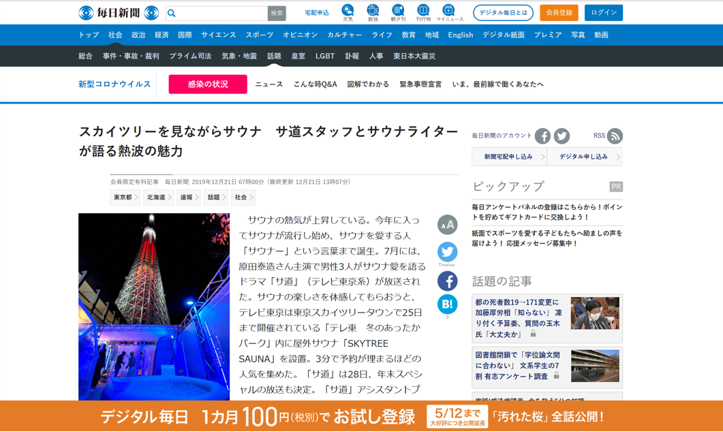Open the ライフ menu item
This screenshot has height=432, width=723.
click(x=382, y=35)
